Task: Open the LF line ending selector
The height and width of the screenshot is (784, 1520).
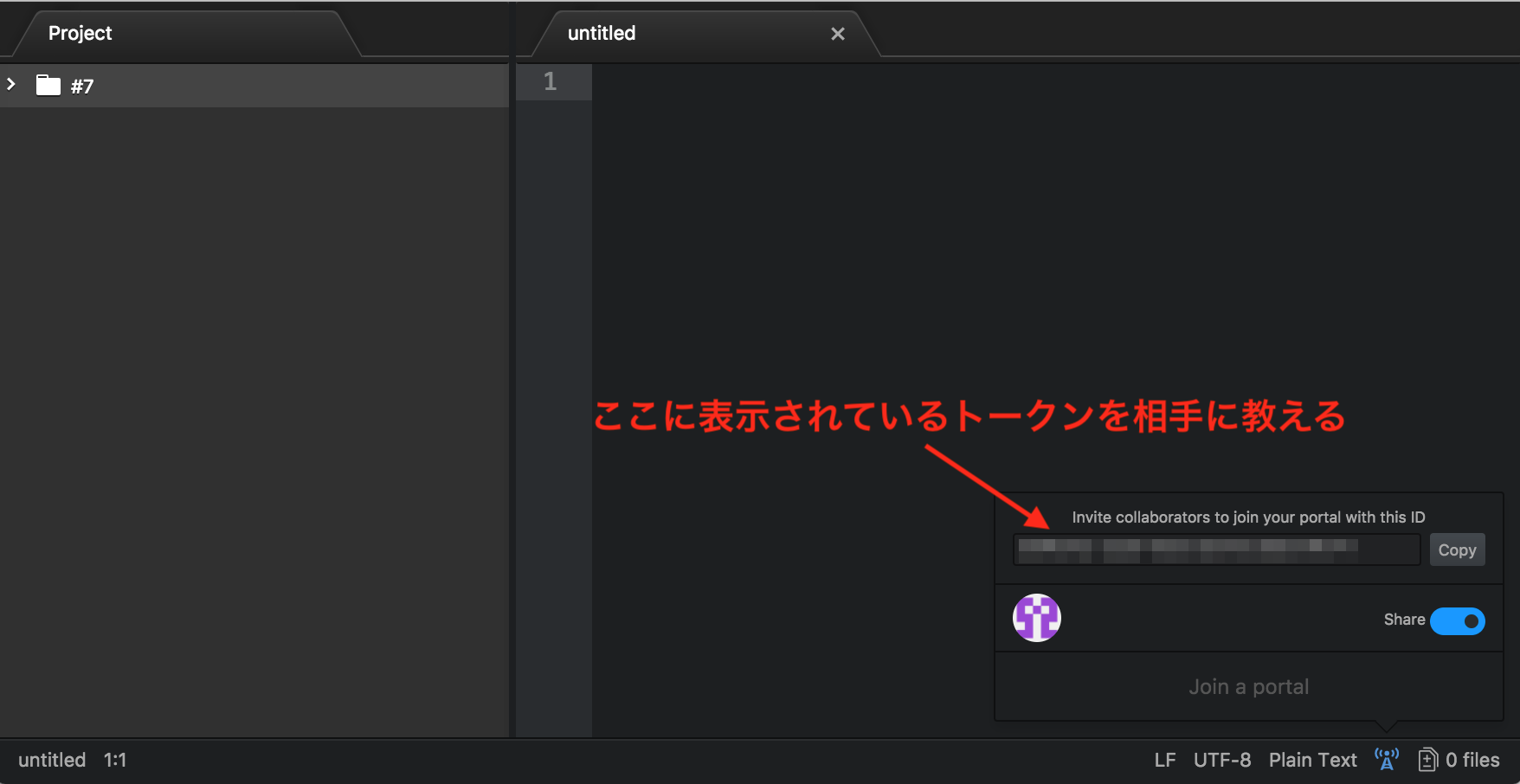Action: tap(1164, 760)
